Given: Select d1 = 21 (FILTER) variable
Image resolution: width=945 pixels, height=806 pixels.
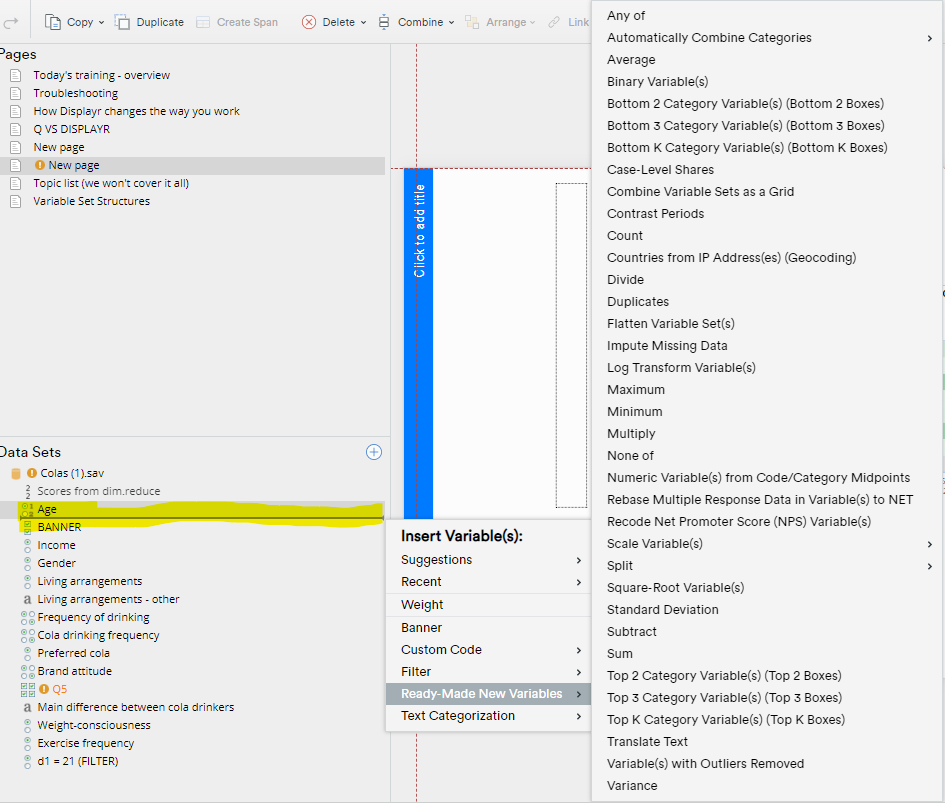Looking at the screenshot, I should [78, 761].
